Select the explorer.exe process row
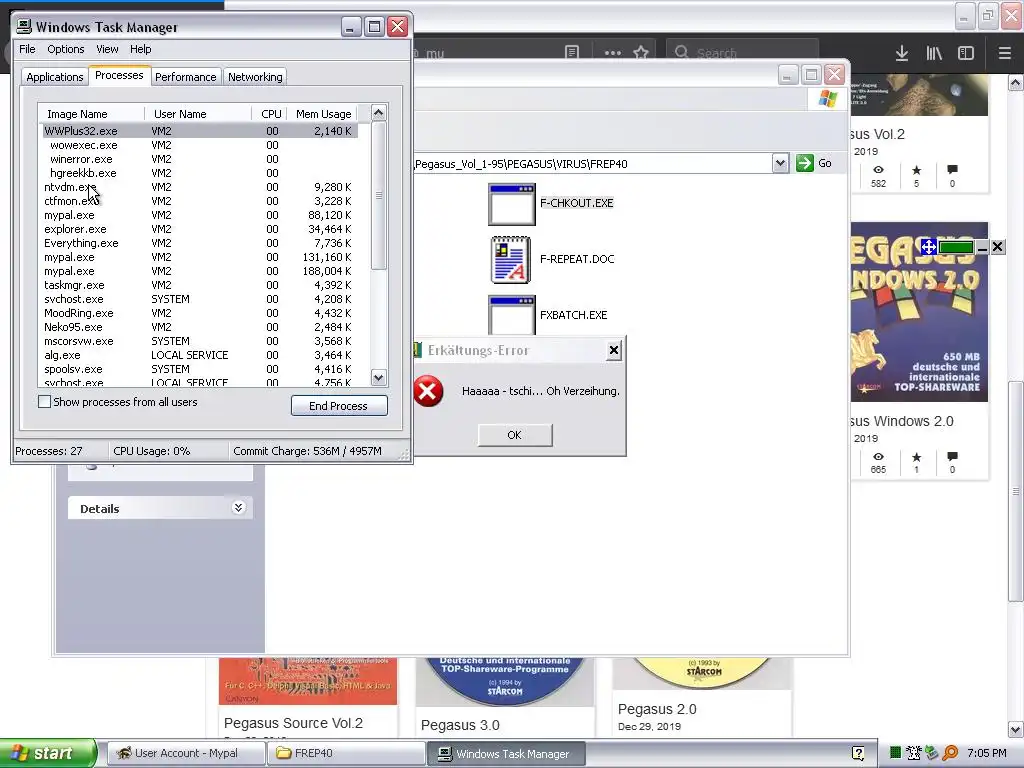Viewport: 1024px width, 768px height. 200,229
